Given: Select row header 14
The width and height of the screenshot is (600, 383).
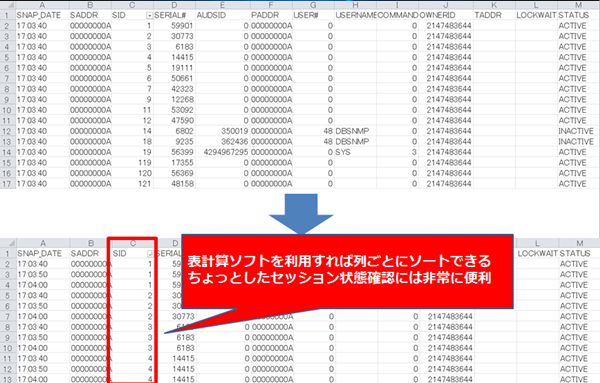Looking at the screenshot, I should click(8, 152).
